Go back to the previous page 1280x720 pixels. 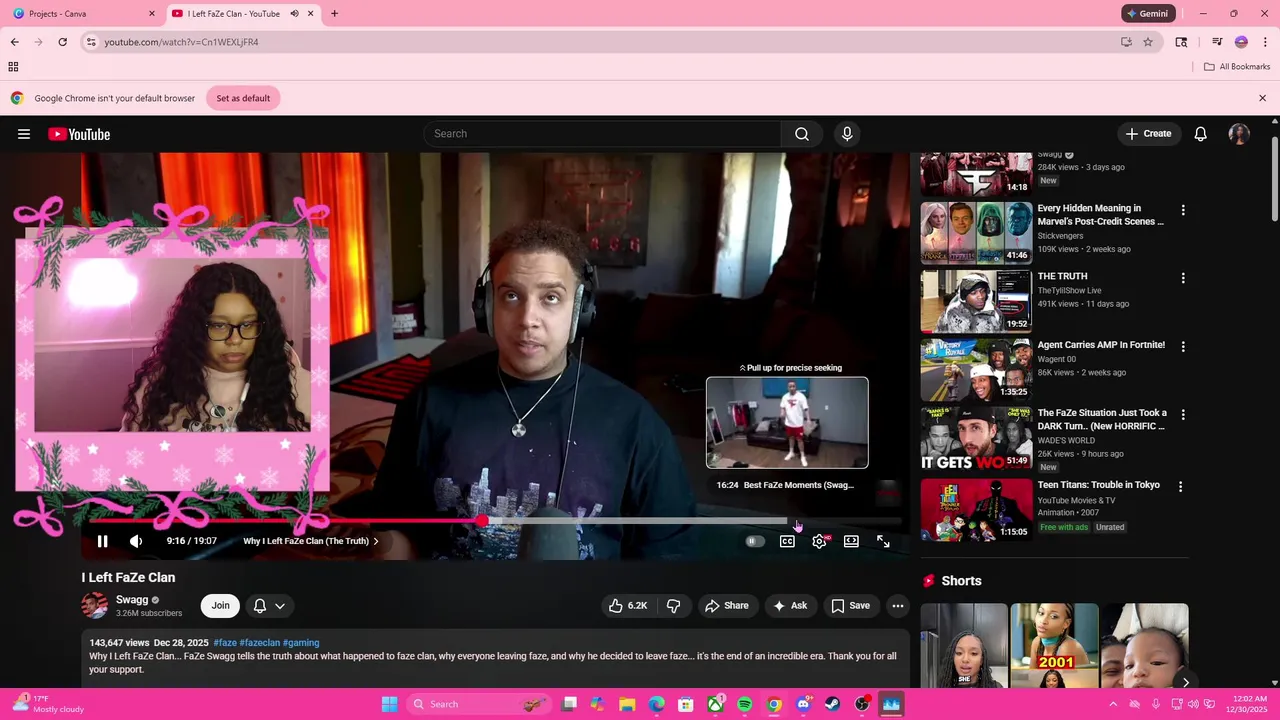(14, 42)
